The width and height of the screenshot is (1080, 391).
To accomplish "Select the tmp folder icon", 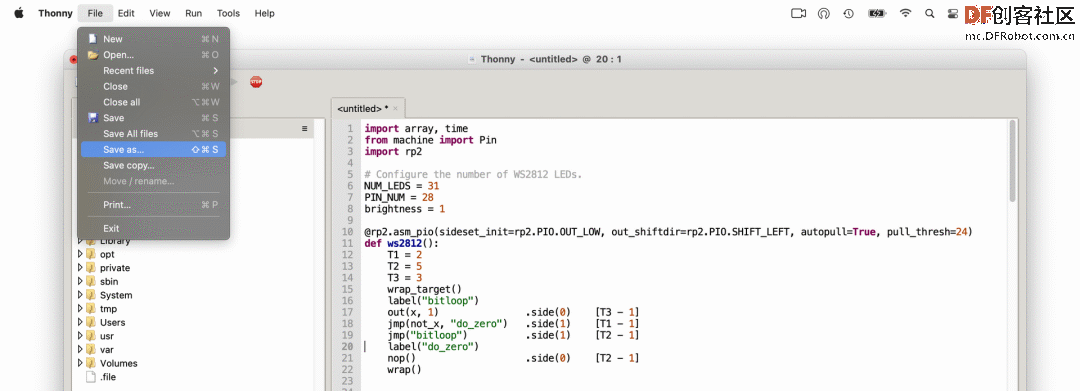I will 90,308.
